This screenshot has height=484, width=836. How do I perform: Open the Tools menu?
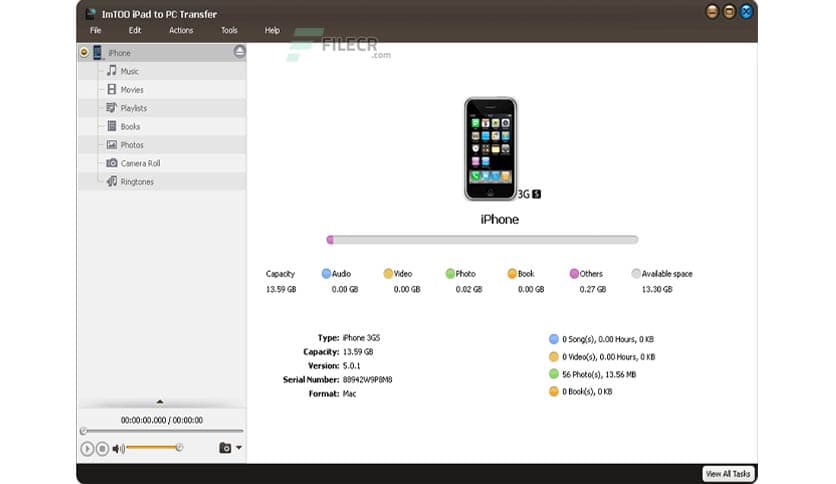pyautogui.click(x=229, y=30)
